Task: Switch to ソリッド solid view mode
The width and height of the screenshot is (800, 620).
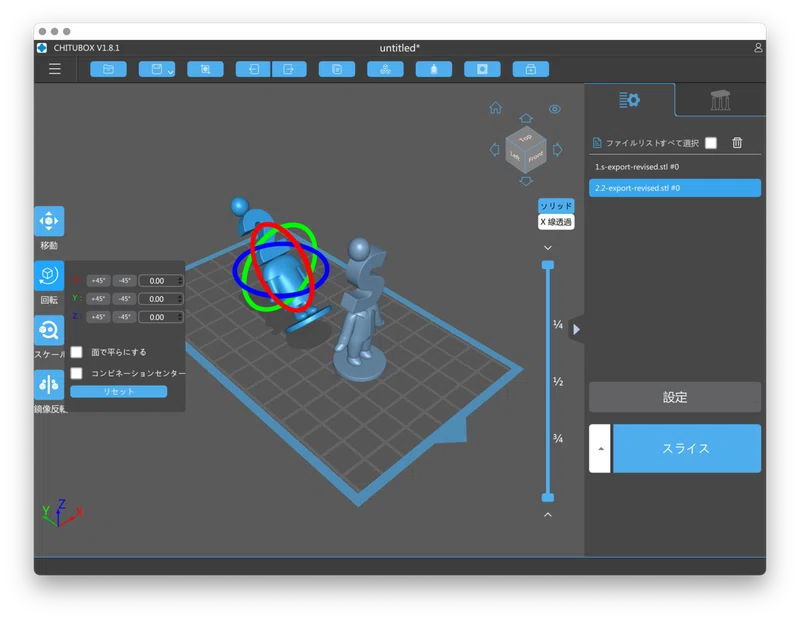Action: point(556,206)
